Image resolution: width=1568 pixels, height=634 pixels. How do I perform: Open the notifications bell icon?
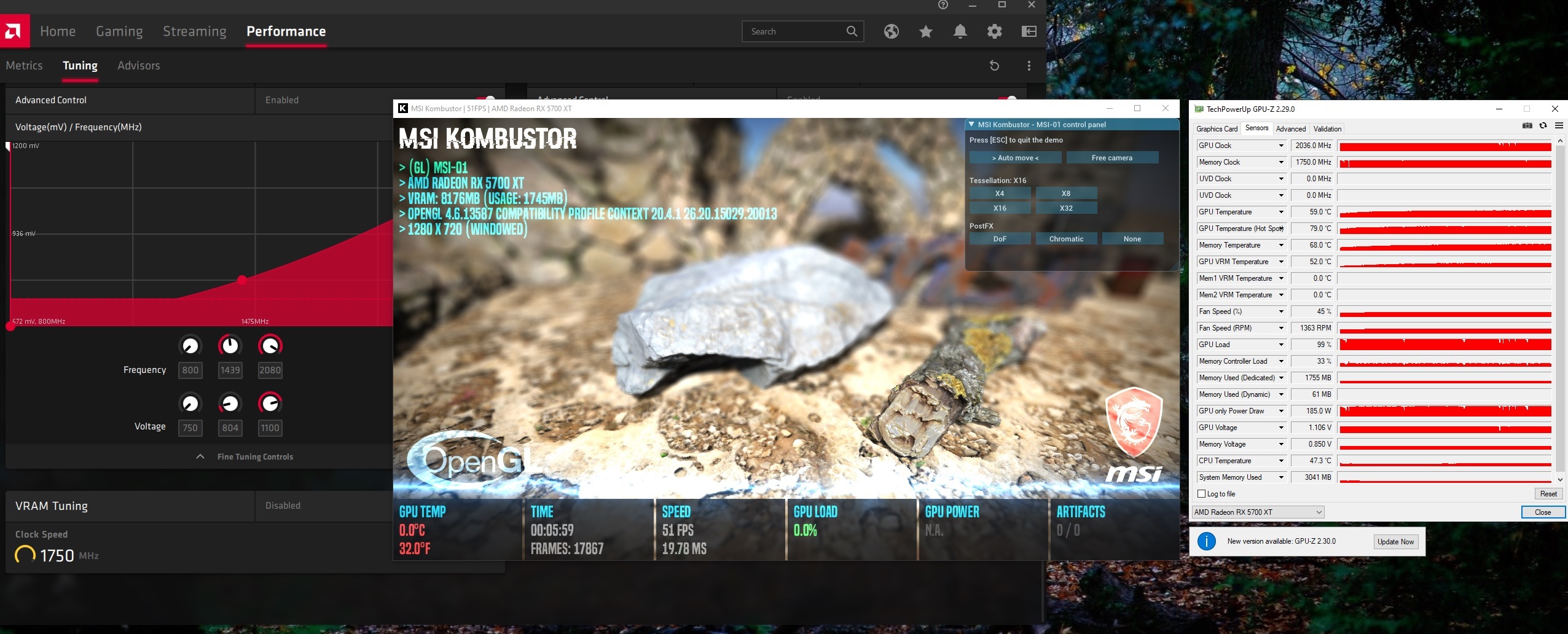point(960,31)
